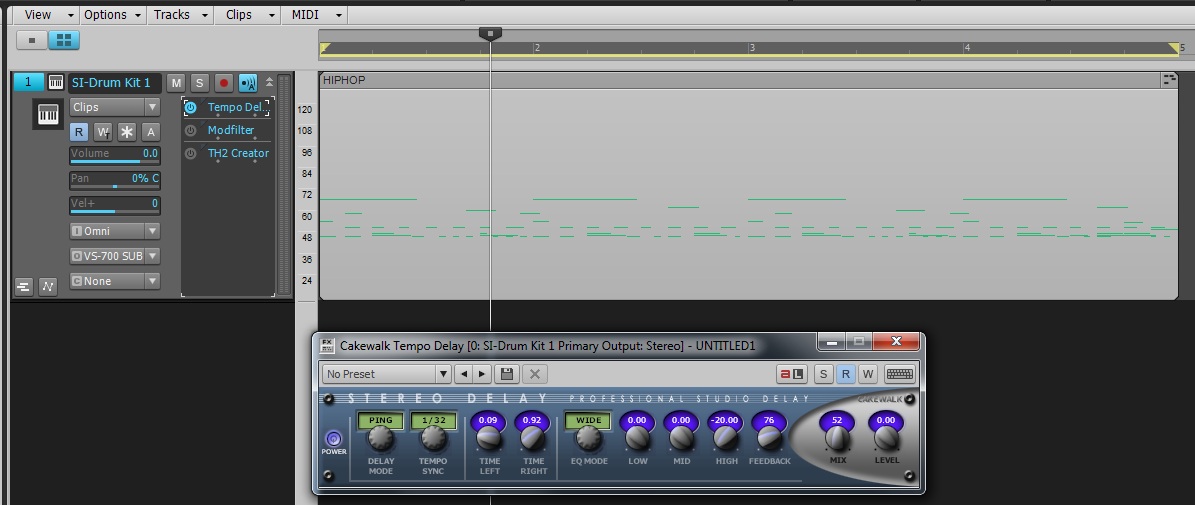Select TH2 Creator in the FX bin
Viewport: 1195px width, 505px height.
coord(238,153)
